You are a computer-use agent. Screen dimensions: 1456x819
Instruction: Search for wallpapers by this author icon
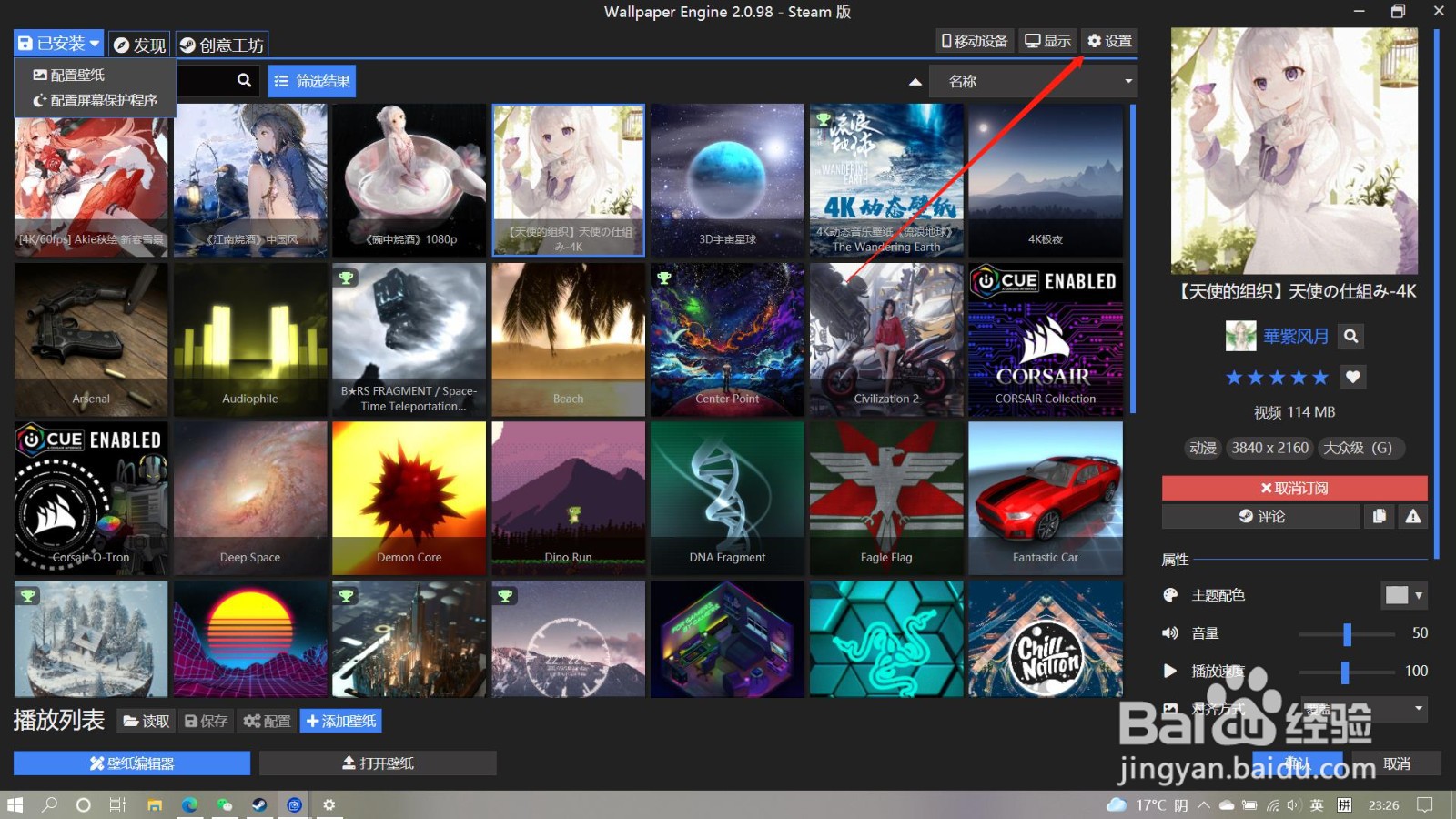(x=1351, y=337)
